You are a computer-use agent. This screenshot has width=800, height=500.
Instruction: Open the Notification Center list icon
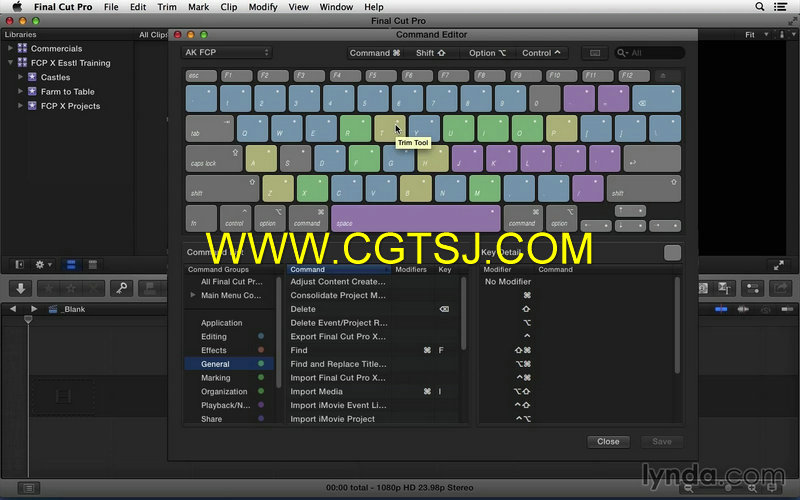[781, 7]
